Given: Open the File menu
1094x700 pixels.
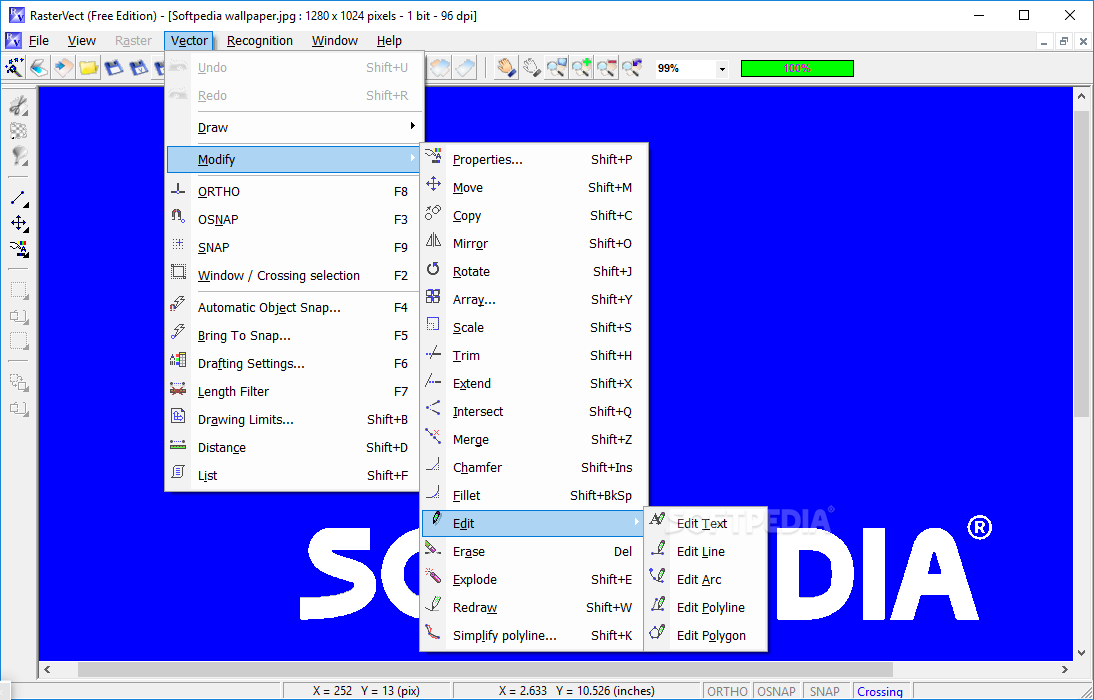Looking at the screenshot, I should click(x=38, y=40).
